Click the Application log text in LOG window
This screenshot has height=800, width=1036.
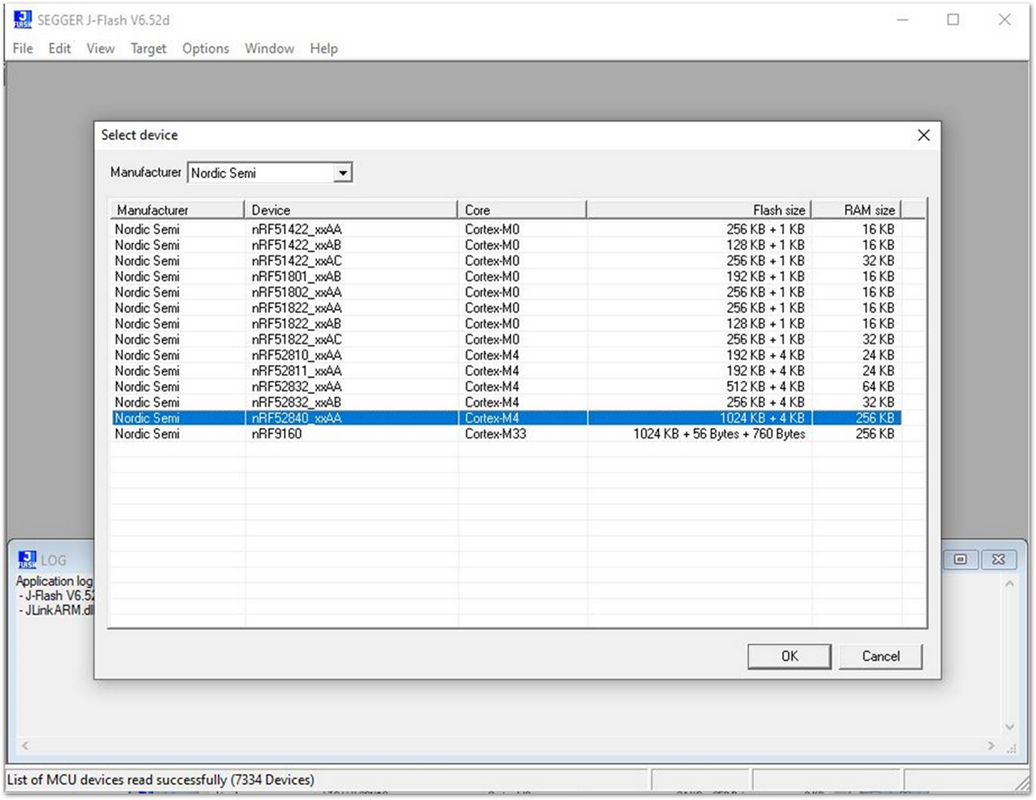tap(54, 581)
